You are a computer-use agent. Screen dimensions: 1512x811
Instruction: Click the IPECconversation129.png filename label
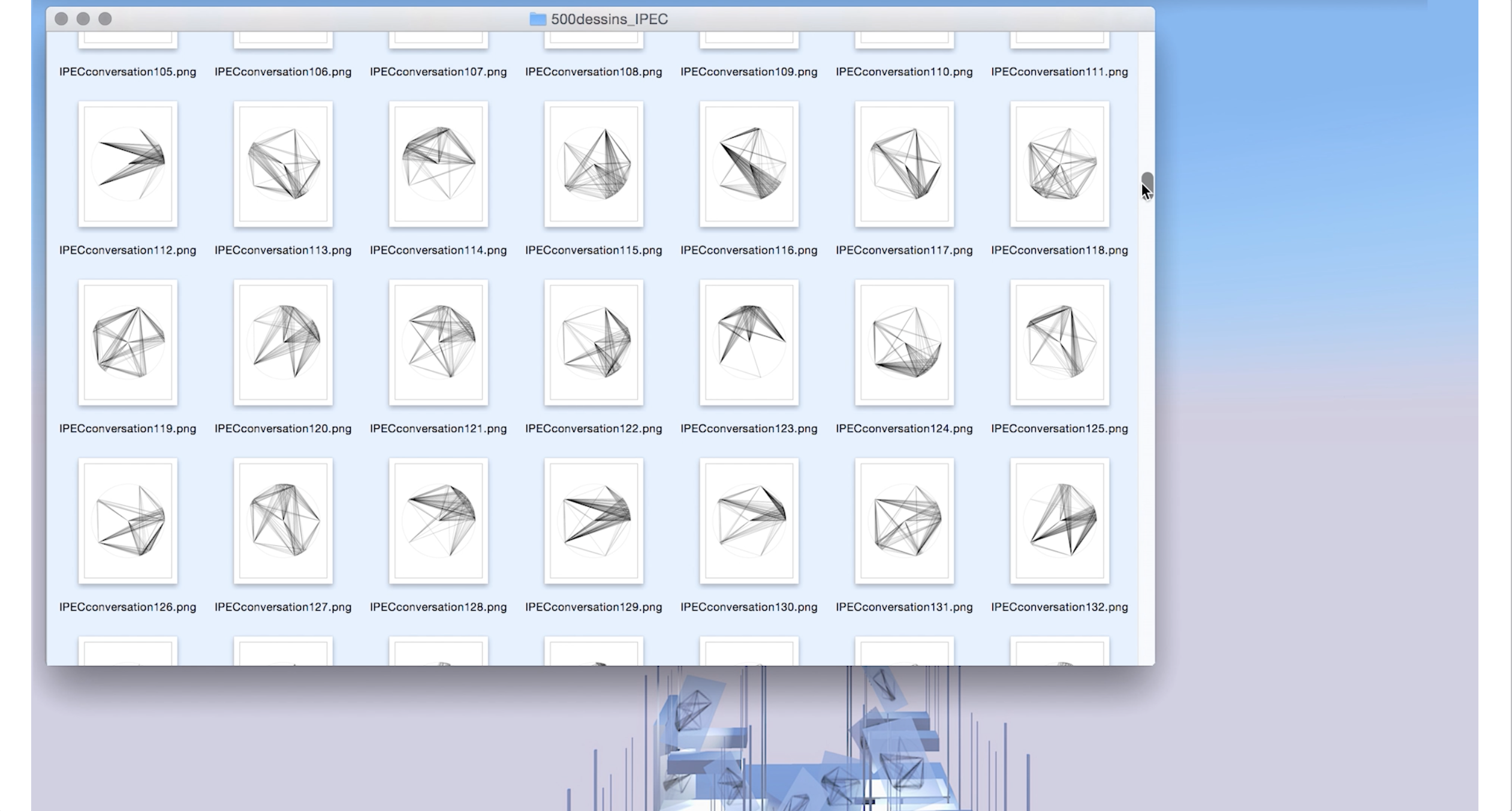(594, 607)
